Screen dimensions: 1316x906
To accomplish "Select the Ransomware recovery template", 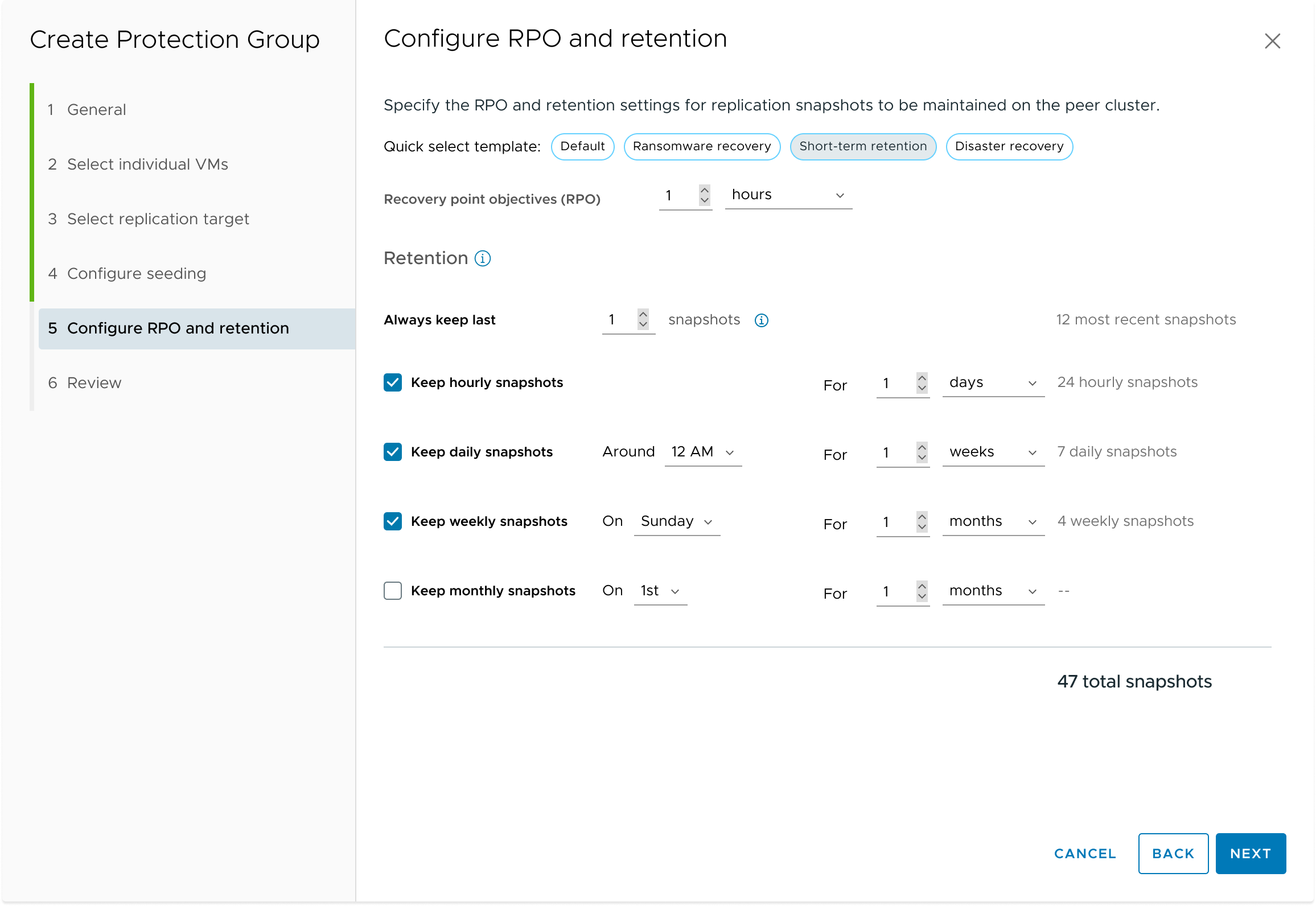I will (702, 146).
